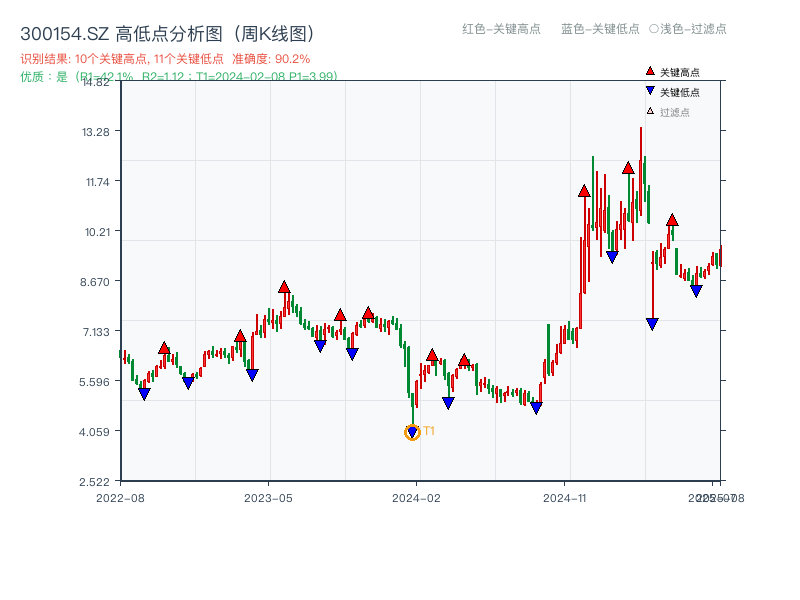Click the 10.21 y-axis label
The image size is (800, 600).
(97, 232)
